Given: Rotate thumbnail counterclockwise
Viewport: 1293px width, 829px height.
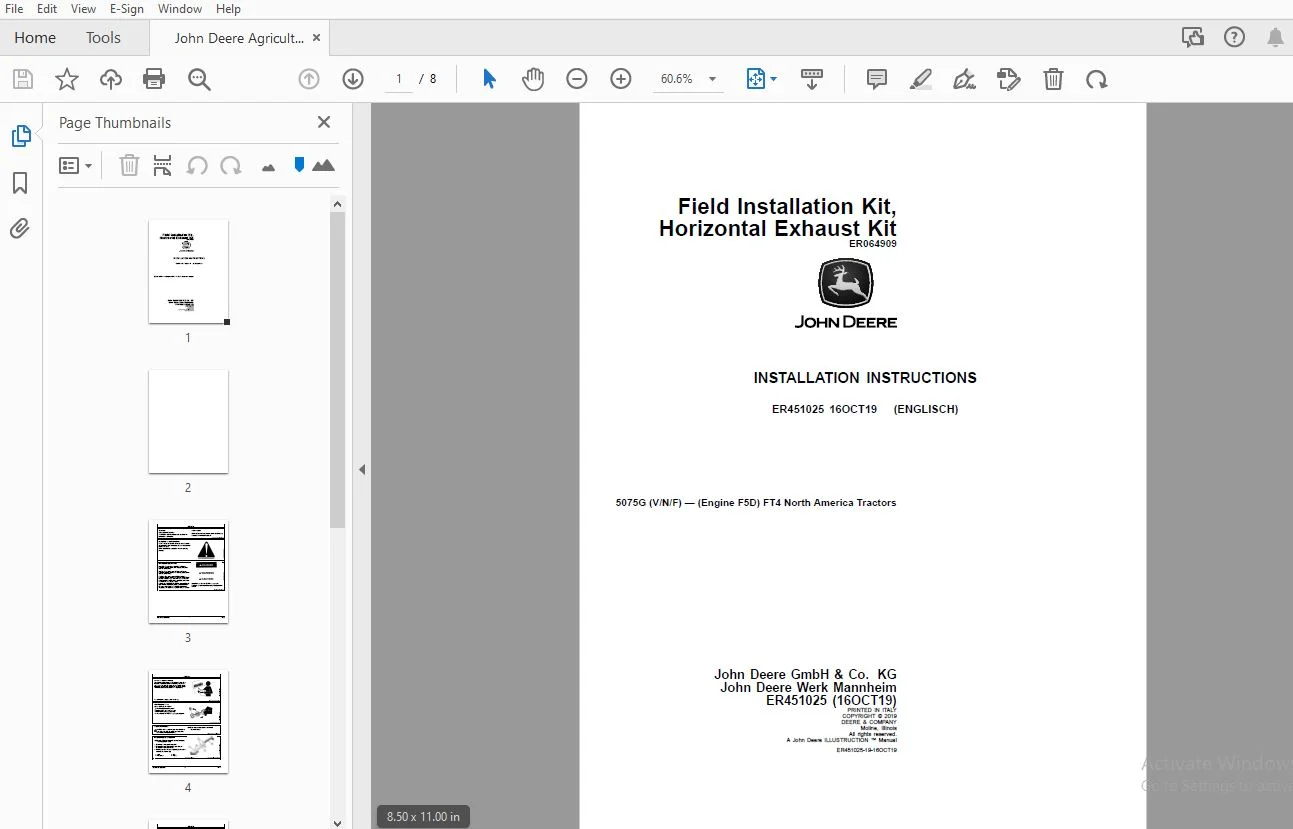Looking at the screenshot, I should (197, 166).
